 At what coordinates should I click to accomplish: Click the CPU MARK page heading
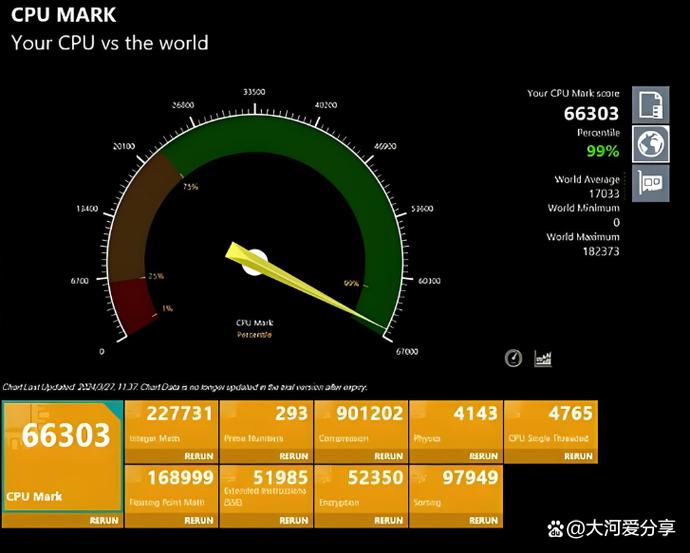[63, 15]
